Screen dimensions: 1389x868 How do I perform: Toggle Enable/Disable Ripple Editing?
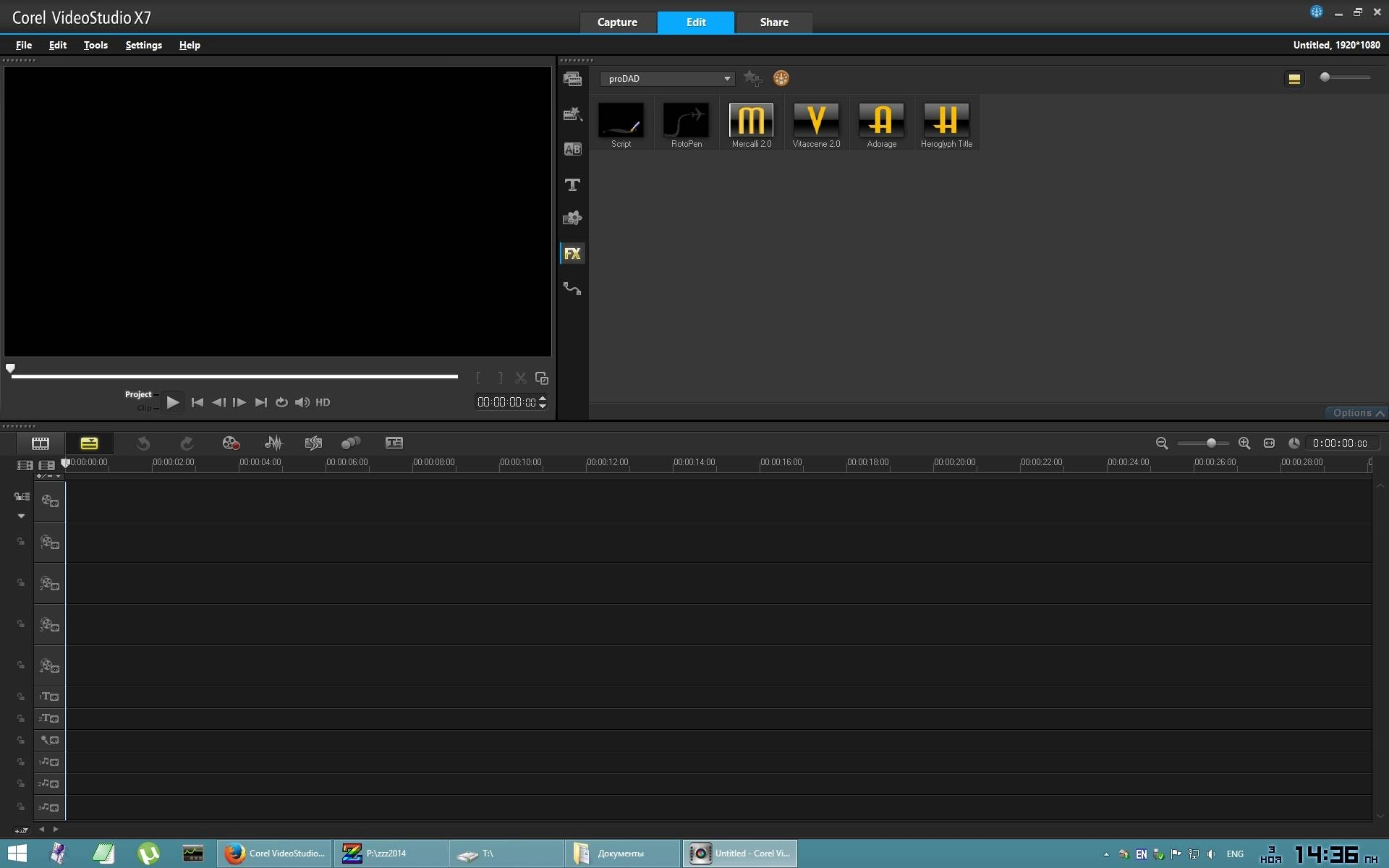click(x=22, y=497)
